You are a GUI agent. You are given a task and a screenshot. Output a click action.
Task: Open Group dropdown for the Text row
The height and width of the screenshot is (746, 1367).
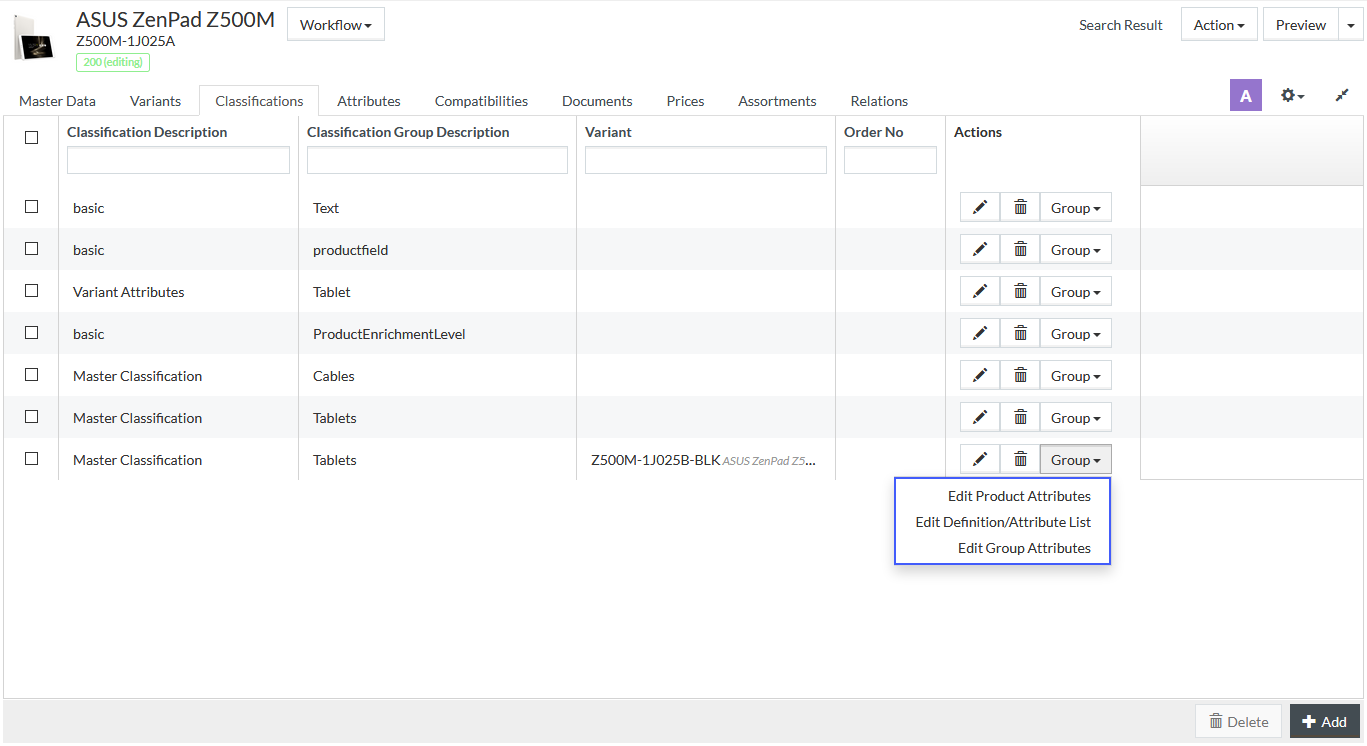point(1076,208)
